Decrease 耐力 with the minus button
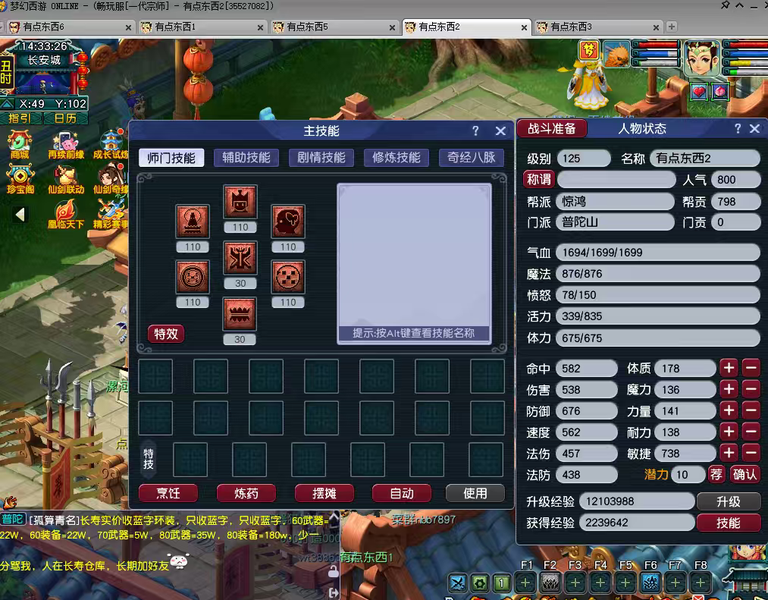768x600 pixels. point(751,432)
